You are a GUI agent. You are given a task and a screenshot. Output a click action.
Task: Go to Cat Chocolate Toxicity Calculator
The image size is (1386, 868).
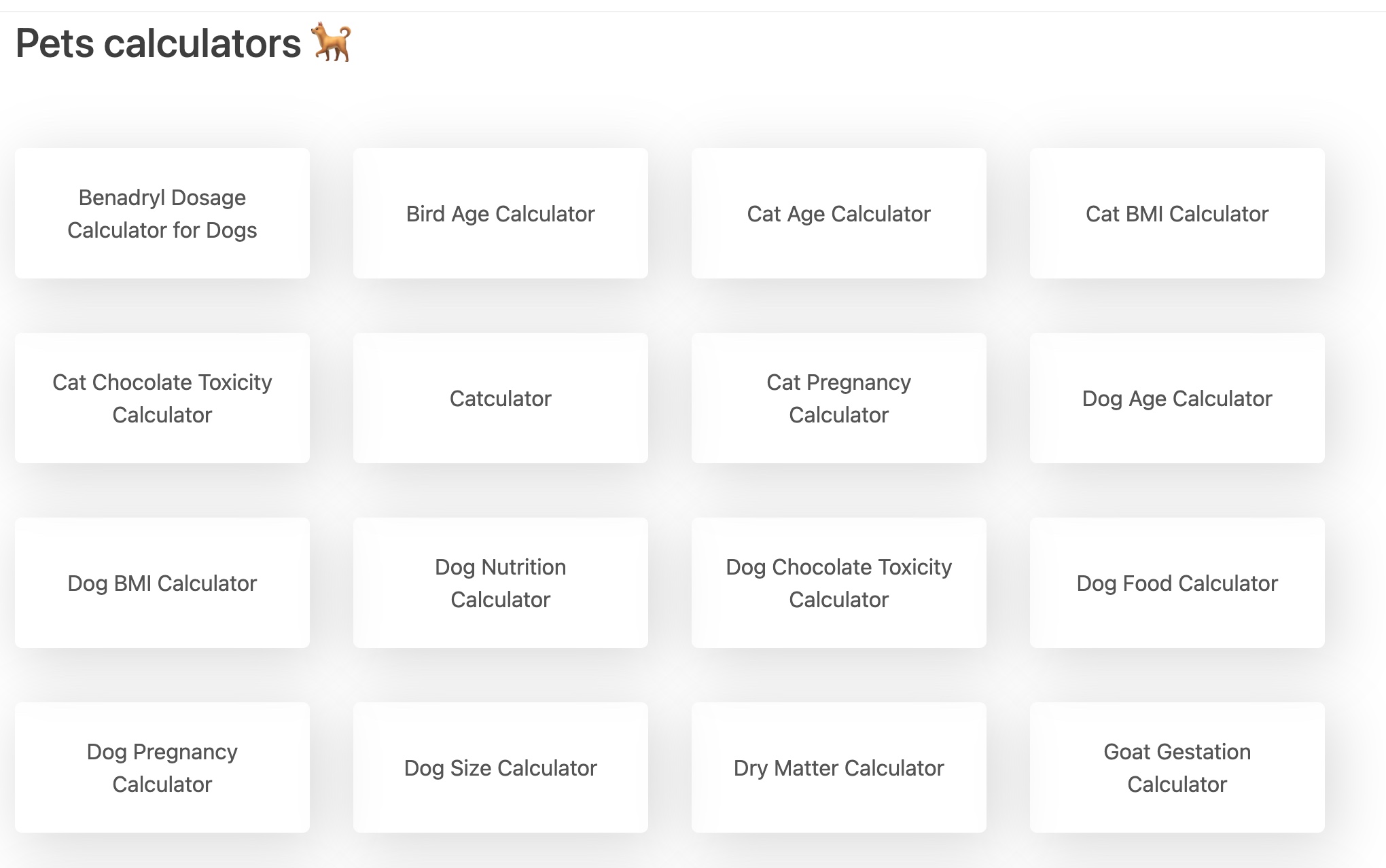pos(162,398)
